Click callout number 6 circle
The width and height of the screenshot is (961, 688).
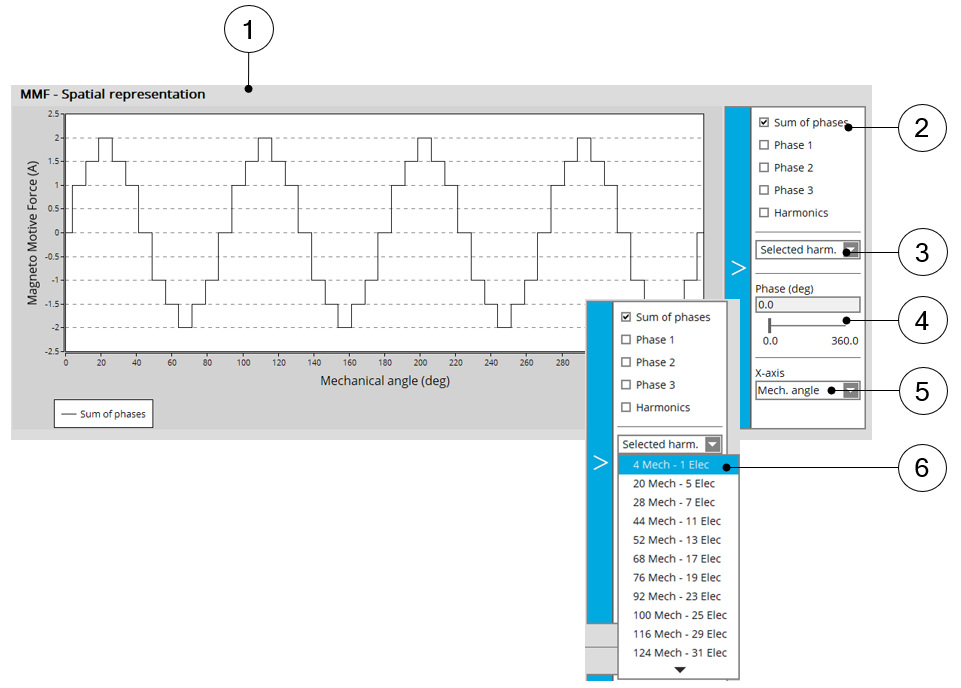(922, 467)
